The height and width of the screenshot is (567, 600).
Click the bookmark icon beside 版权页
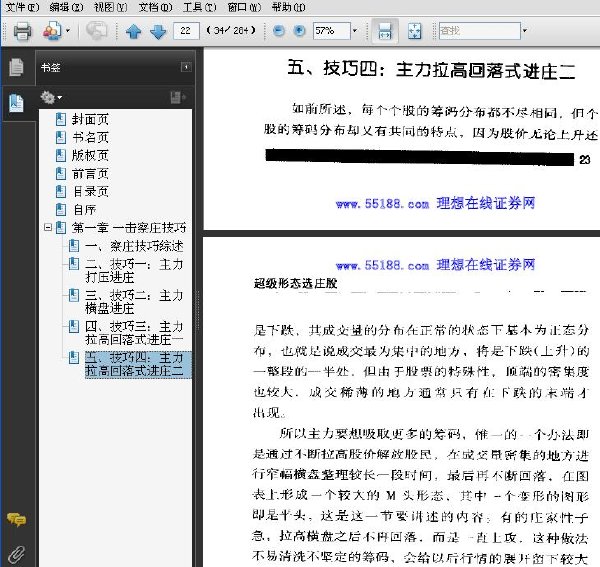(x=61, y=155)
